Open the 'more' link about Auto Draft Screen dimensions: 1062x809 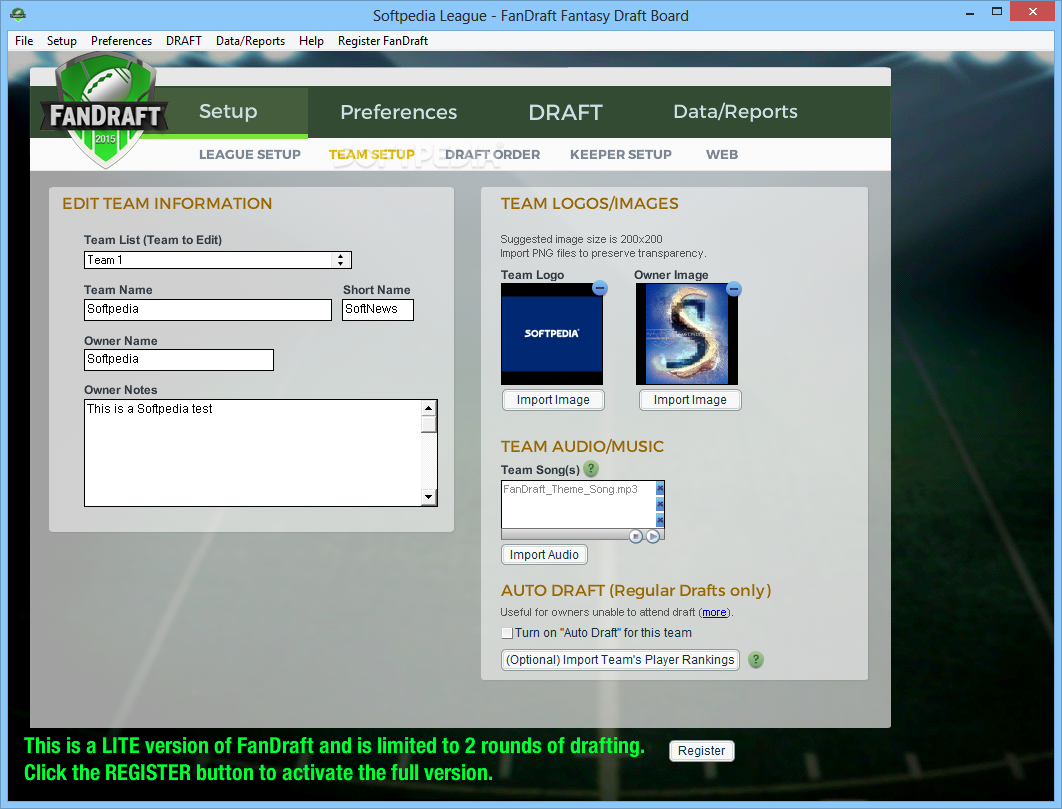[714, 612]
